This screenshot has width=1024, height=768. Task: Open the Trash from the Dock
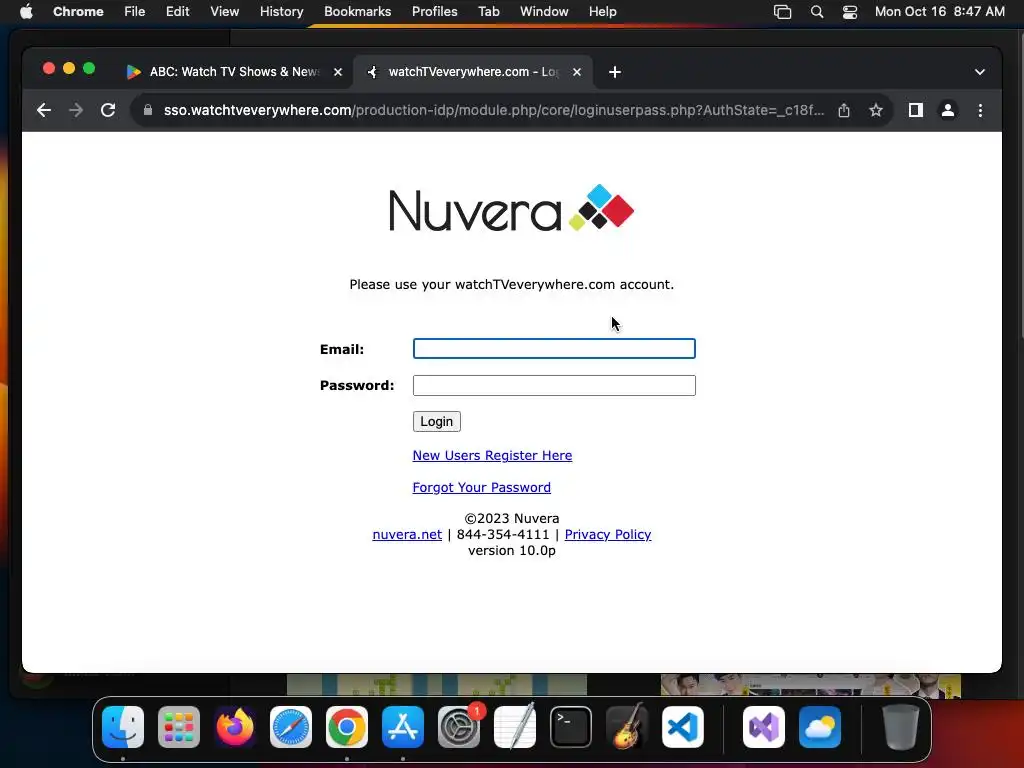click(901, 727)
